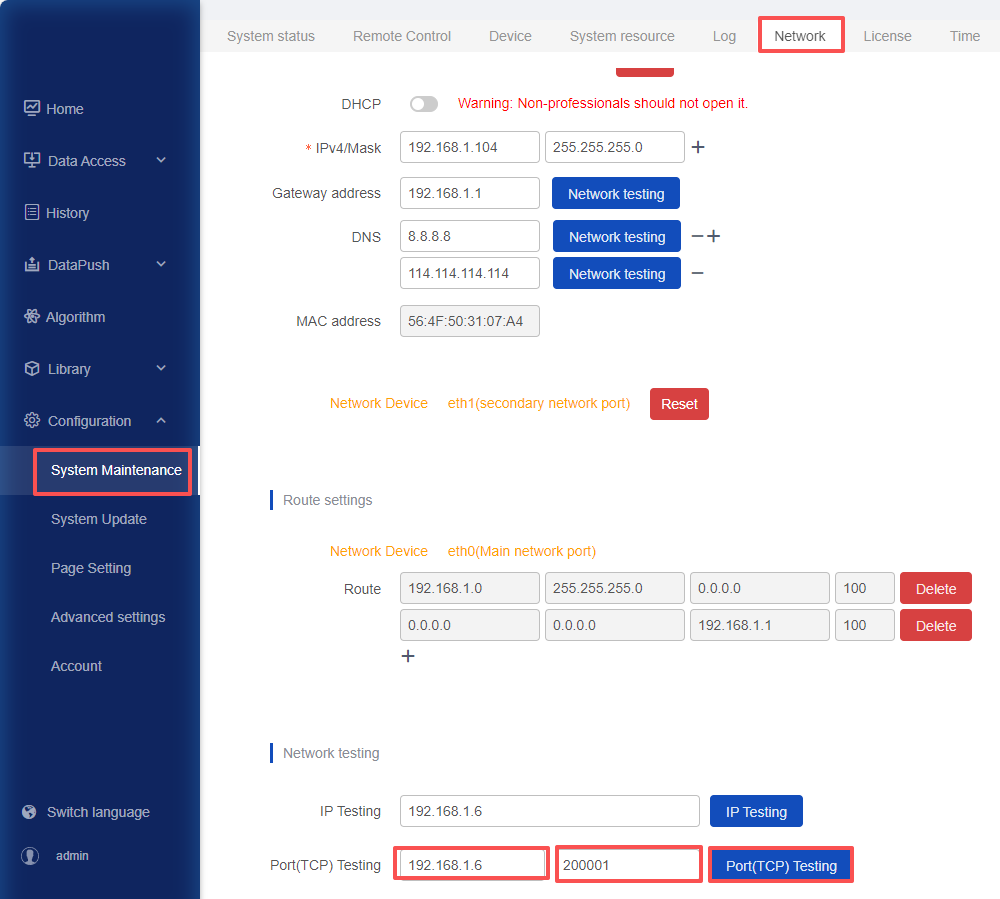Viewport: 1000px width, 899px height.
Task: Add a new route row
Action: pyautogui.click(x=408, y=656)
